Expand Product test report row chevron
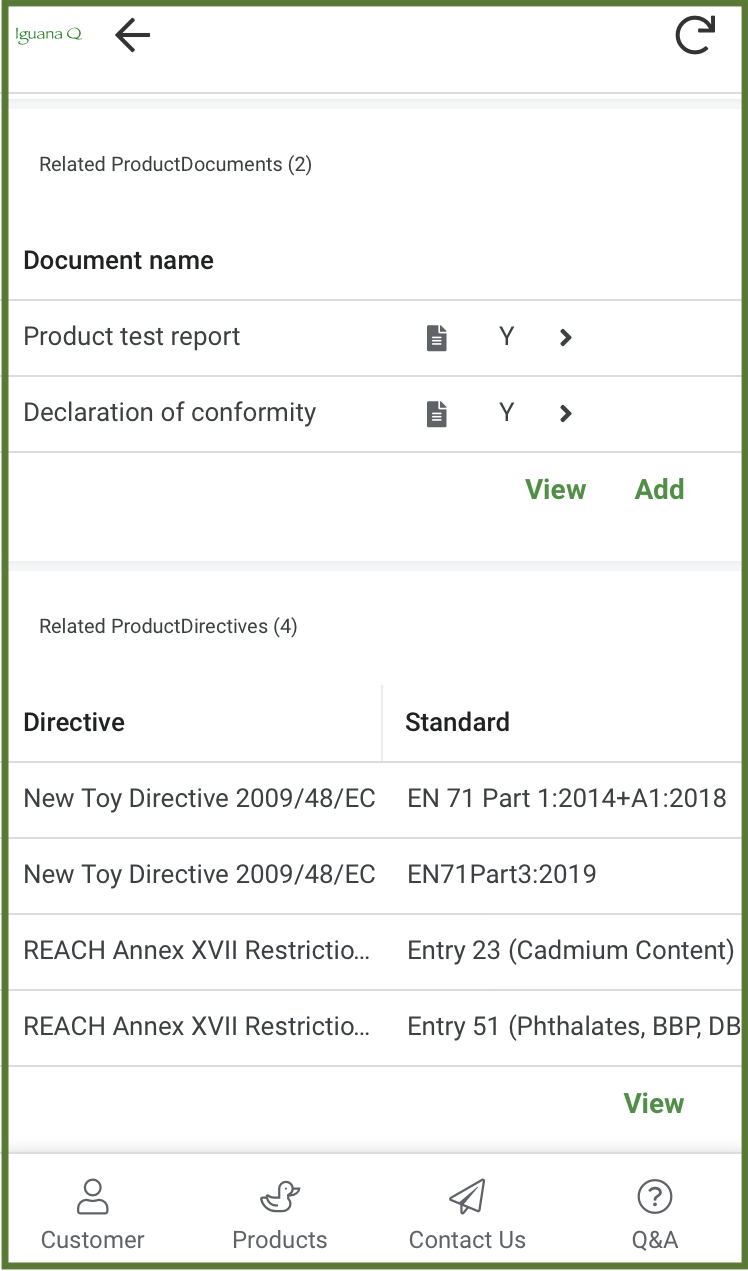 (x=566, y=338)
